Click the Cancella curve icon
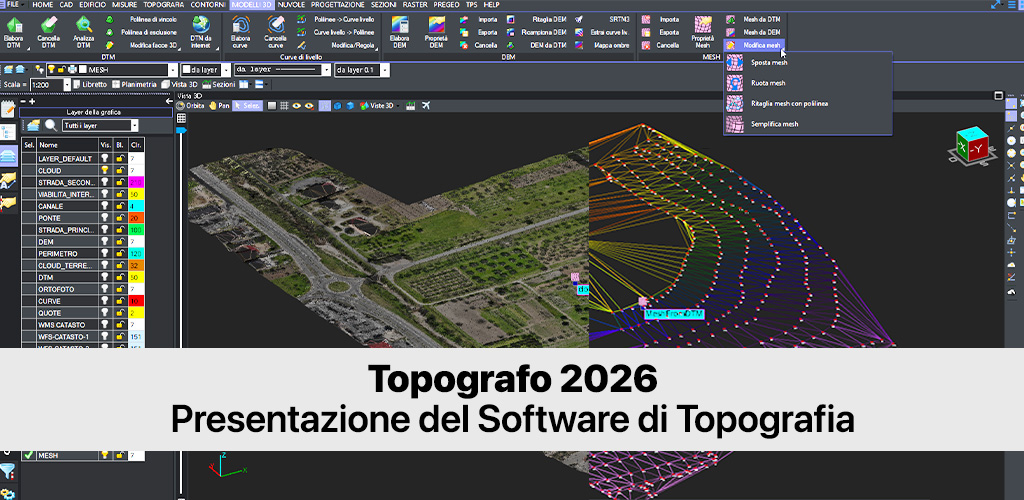The width and height of the screenshot is (1024, 500). point(276,26)
